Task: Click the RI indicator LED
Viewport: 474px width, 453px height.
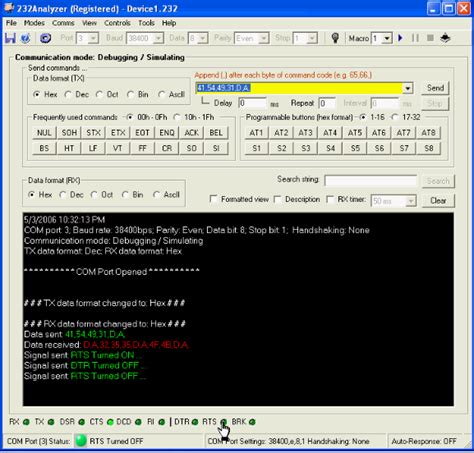Action: click(x=162, y=422)
